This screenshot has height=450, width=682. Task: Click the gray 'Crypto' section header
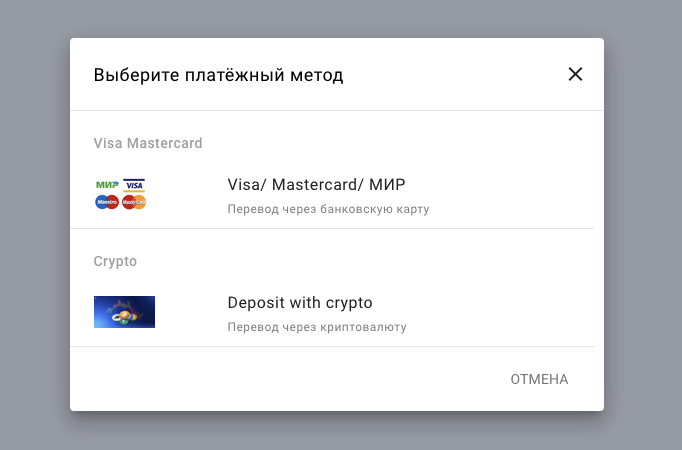pos(115,261)
